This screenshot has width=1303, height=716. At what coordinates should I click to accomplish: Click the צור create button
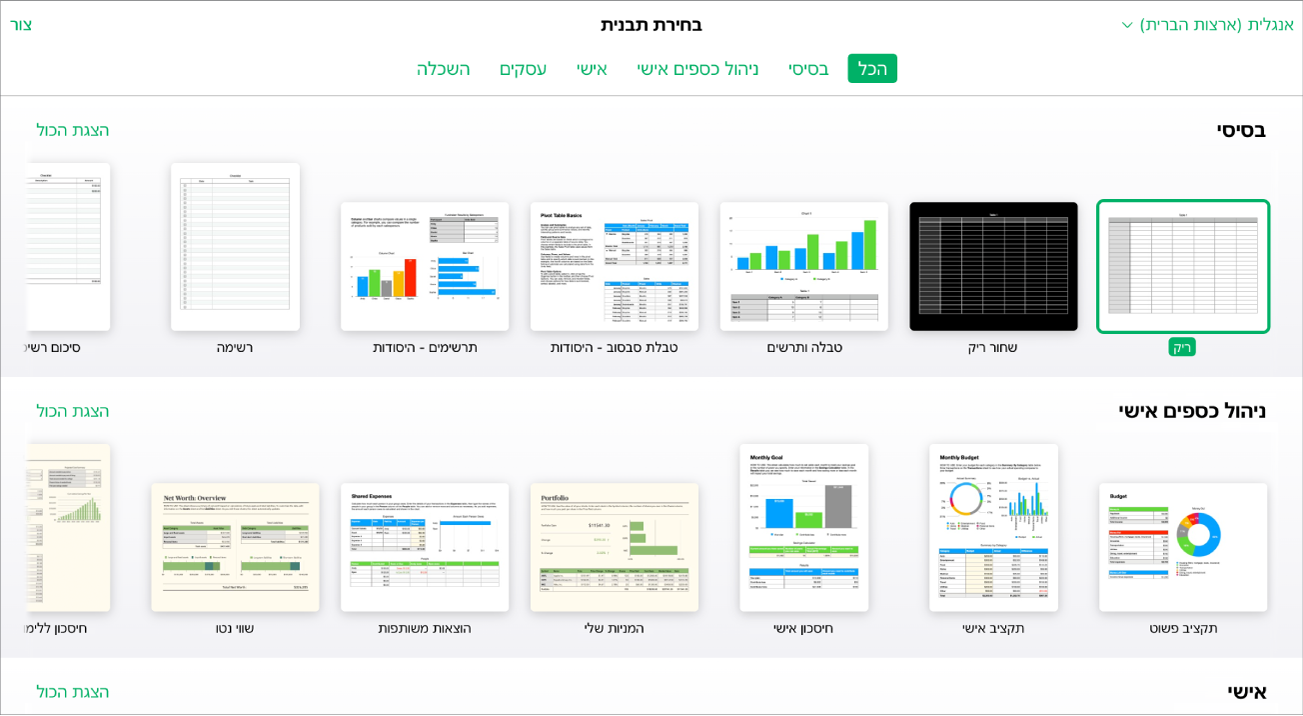click(21, 25)
